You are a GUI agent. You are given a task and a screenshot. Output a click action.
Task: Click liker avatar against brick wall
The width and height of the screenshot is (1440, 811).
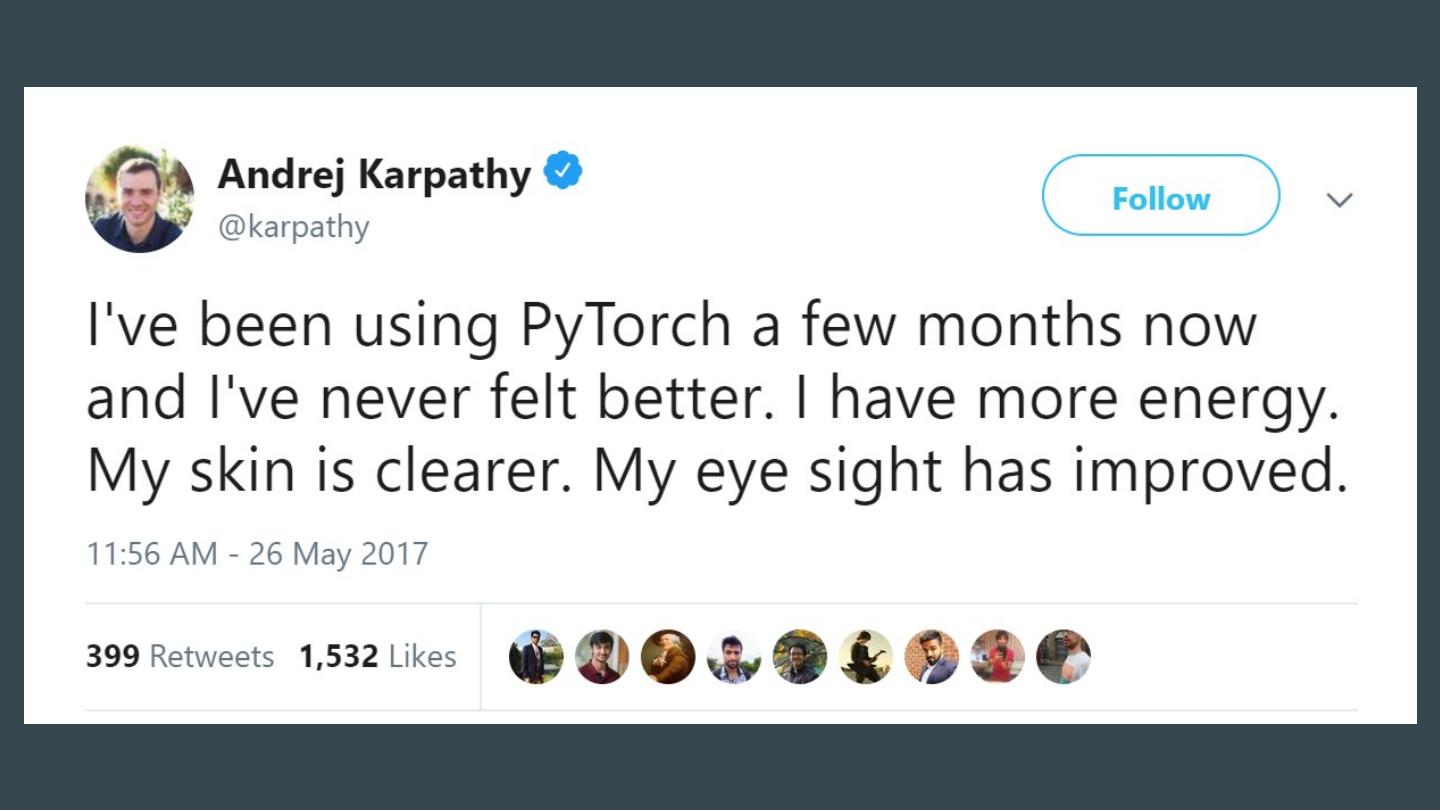[931, 657]
